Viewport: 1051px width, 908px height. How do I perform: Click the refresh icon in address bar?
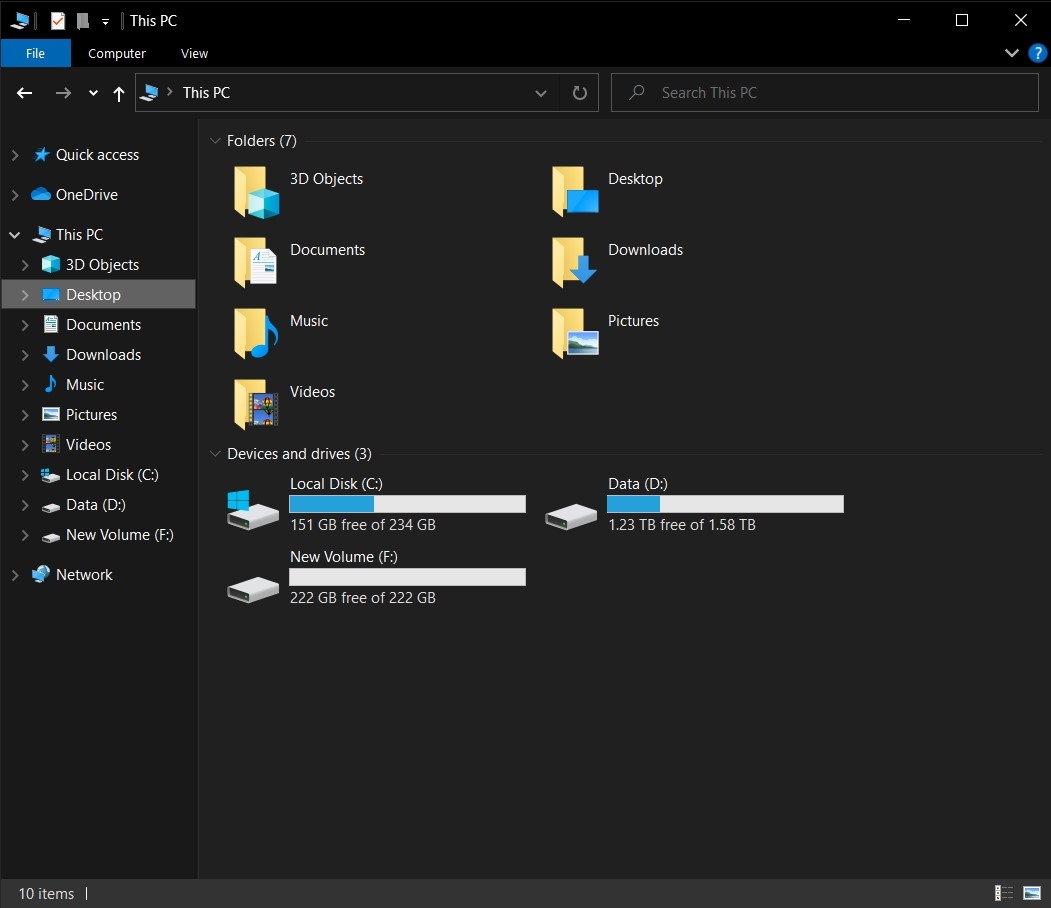click(580, 92)
